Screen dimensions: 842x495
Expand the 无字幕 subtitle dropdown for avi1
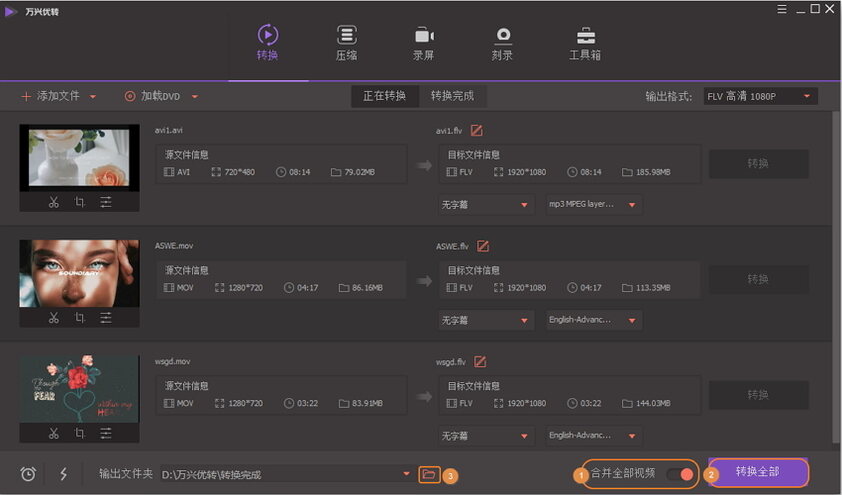coord(484,205)
